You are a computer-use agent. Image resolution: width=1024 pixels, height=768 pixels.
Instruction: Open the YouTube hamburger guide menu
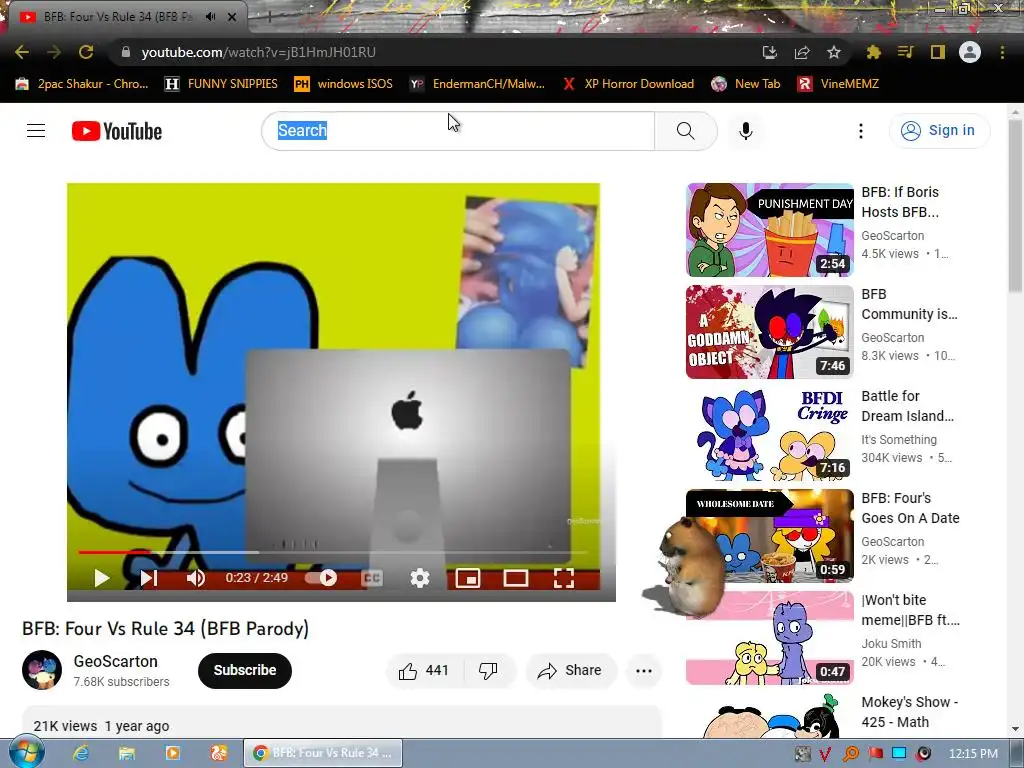[x=36, y=131]
